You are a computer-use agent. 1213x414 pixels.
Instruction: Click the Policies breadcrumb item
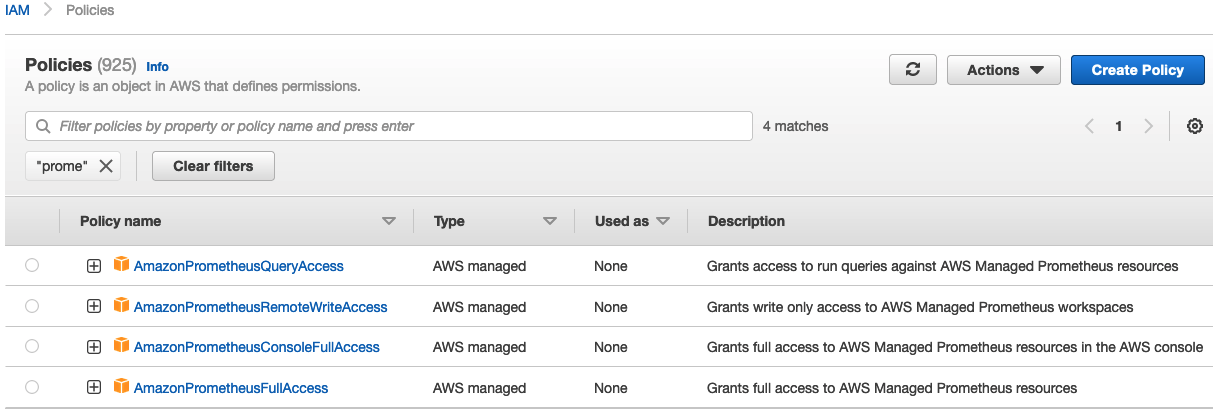90,10
